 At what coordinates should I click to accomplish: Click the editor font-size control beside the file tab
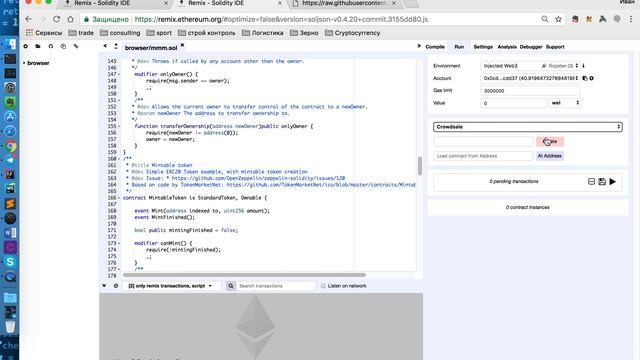tap(116, 46)
